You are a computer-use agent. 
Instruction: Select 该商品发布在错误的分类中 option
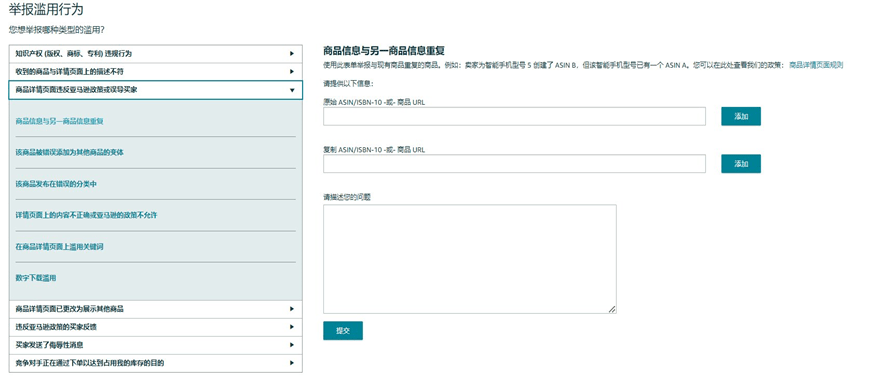(56, 184)
